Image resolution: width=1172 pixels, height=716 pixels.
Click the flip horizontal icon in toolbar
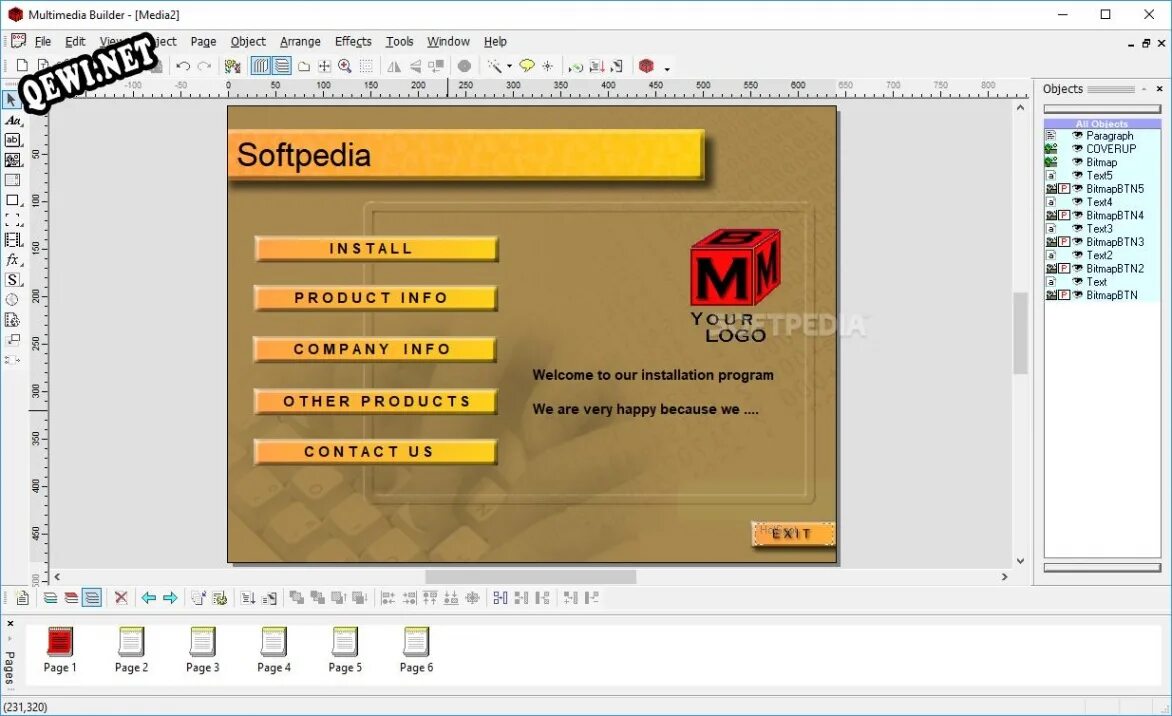[x=394, y=67]
